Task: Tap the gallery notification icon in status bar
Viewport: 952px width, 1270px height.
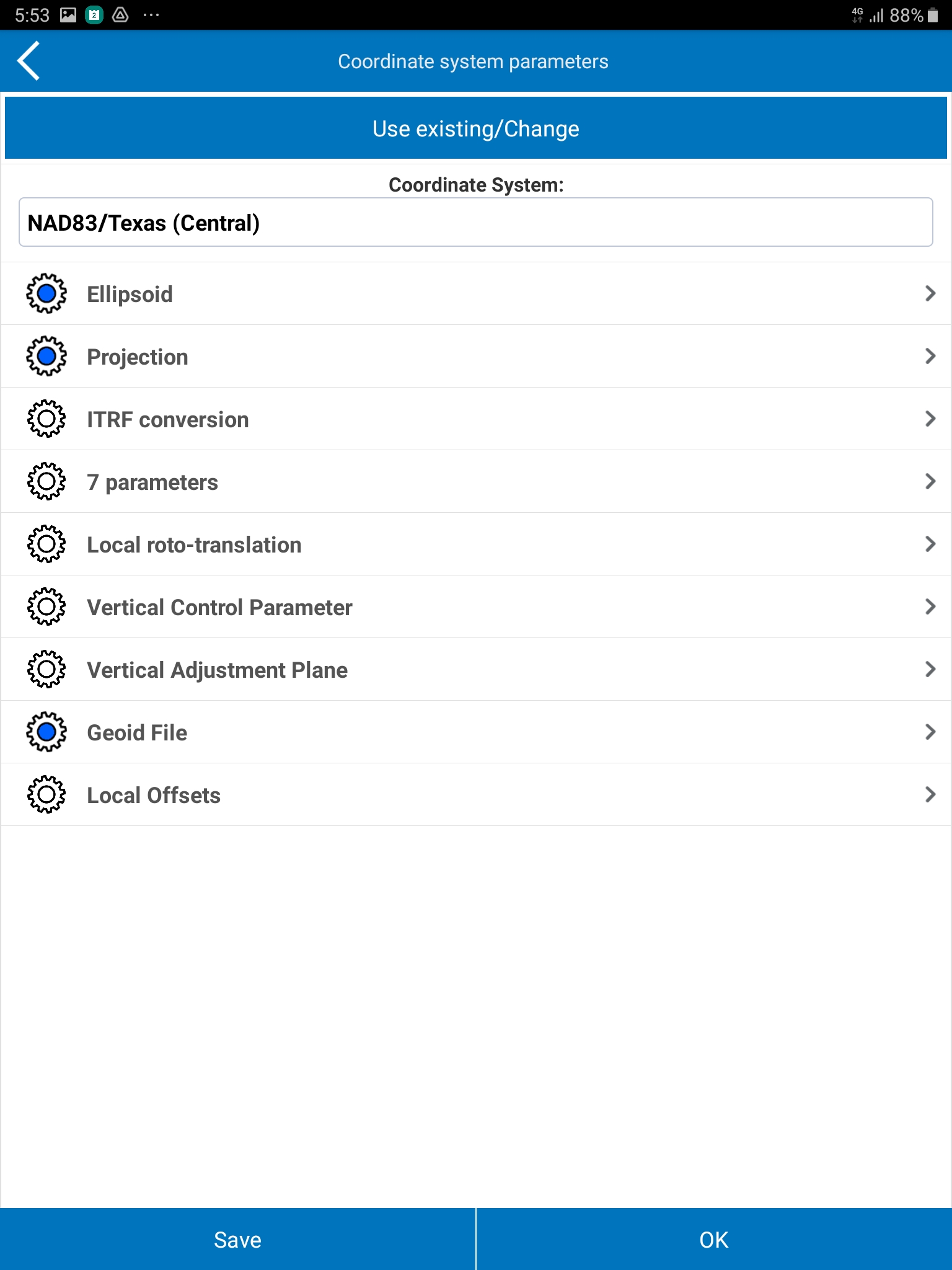Action: (68, 15)
